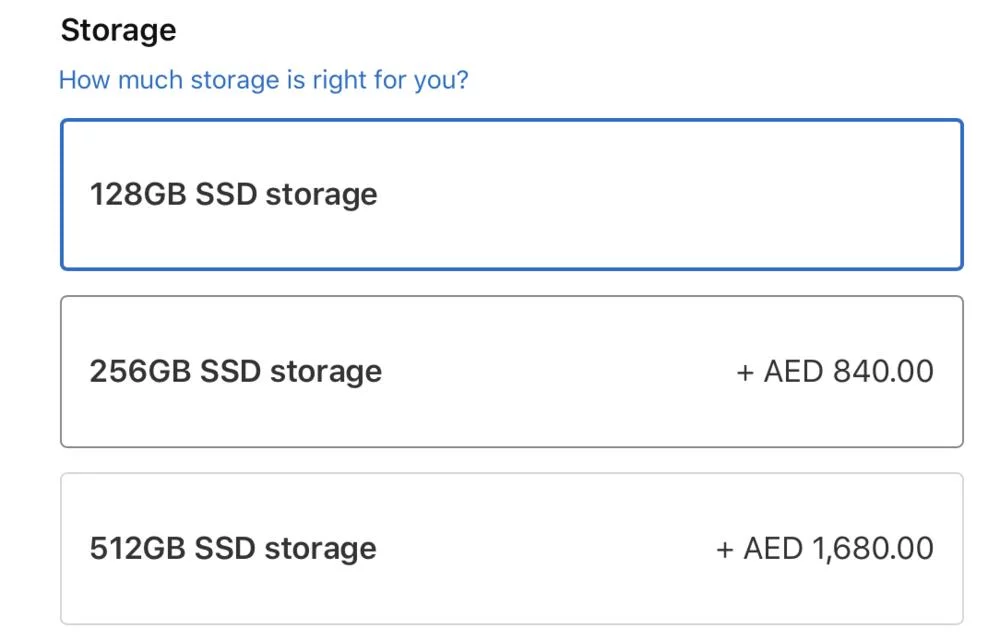Pick the 512GB SSD storage option

tap(511, 549)
